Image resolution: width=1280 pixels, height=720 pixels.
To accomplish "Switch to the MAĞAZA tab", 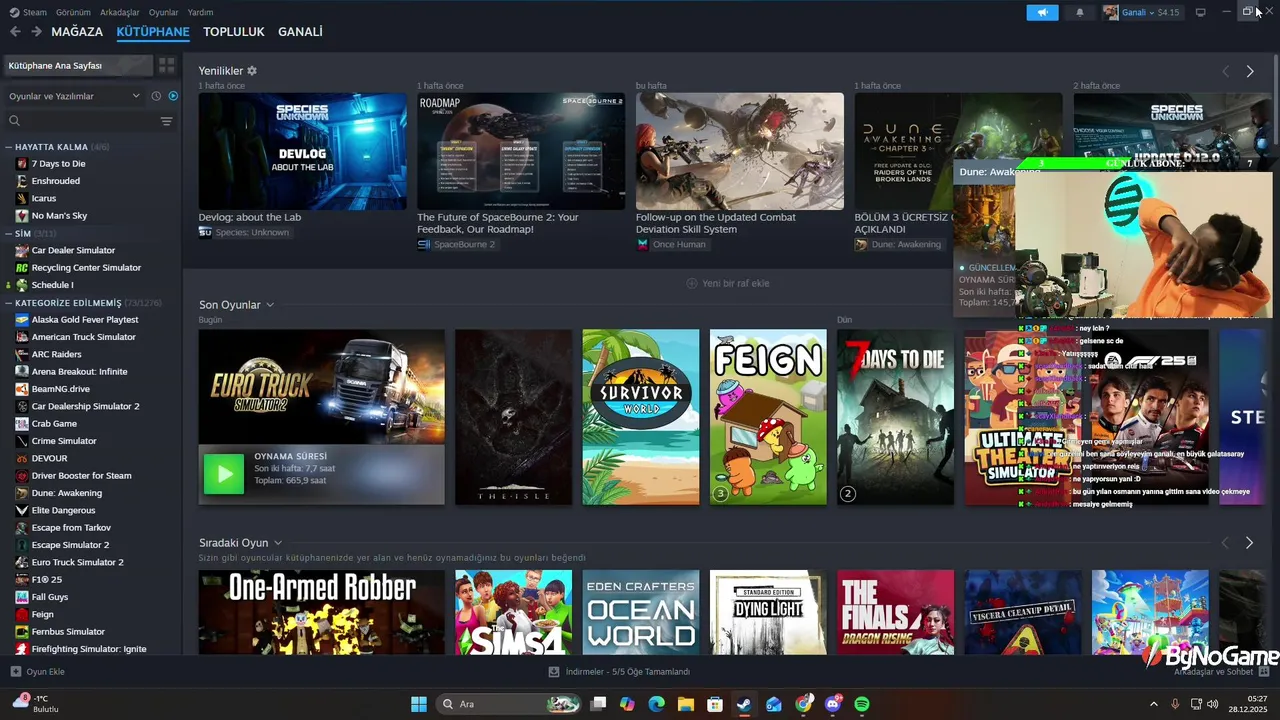I will pos(77,32).
